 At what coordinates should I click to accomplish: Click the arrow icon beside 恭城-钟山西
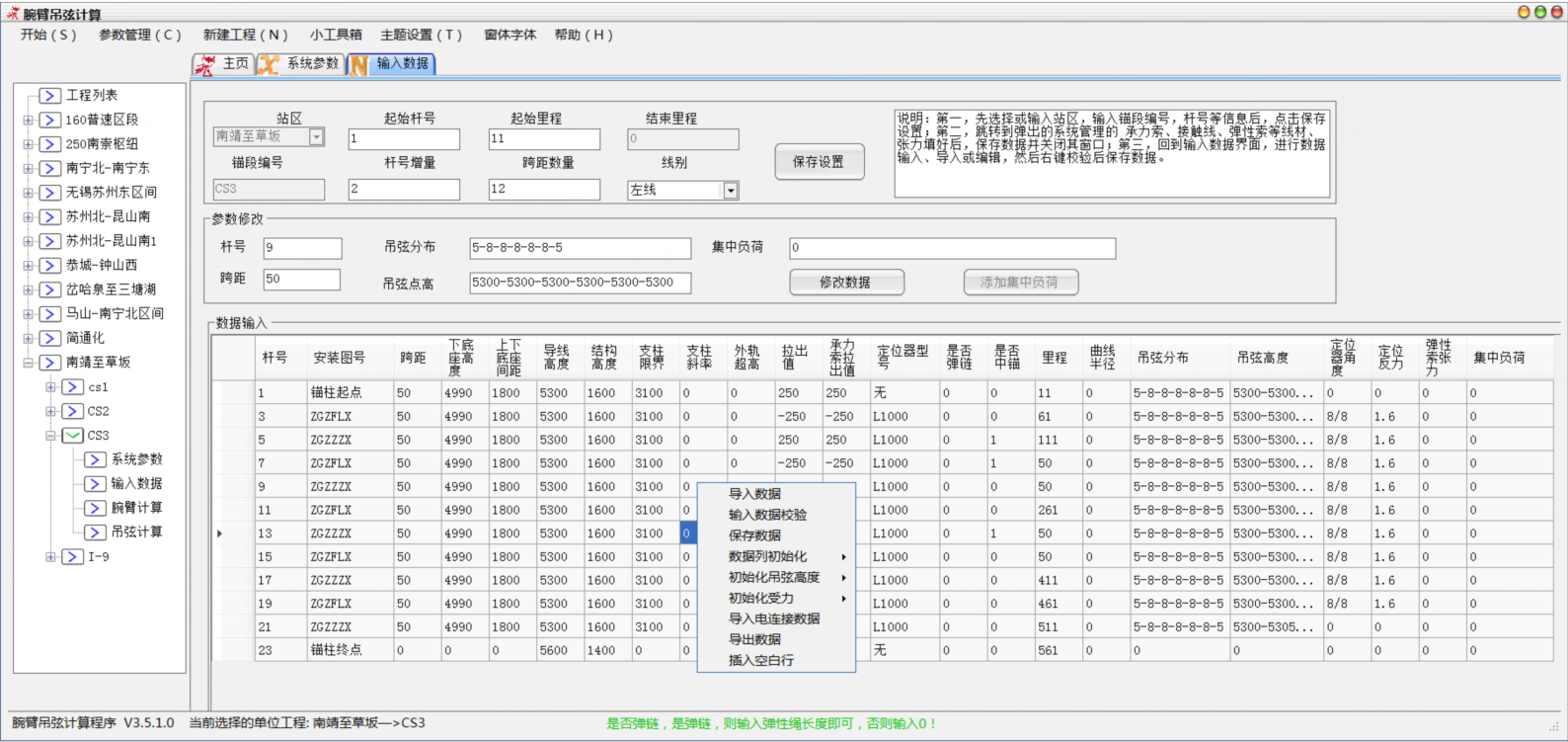point(50,265)
